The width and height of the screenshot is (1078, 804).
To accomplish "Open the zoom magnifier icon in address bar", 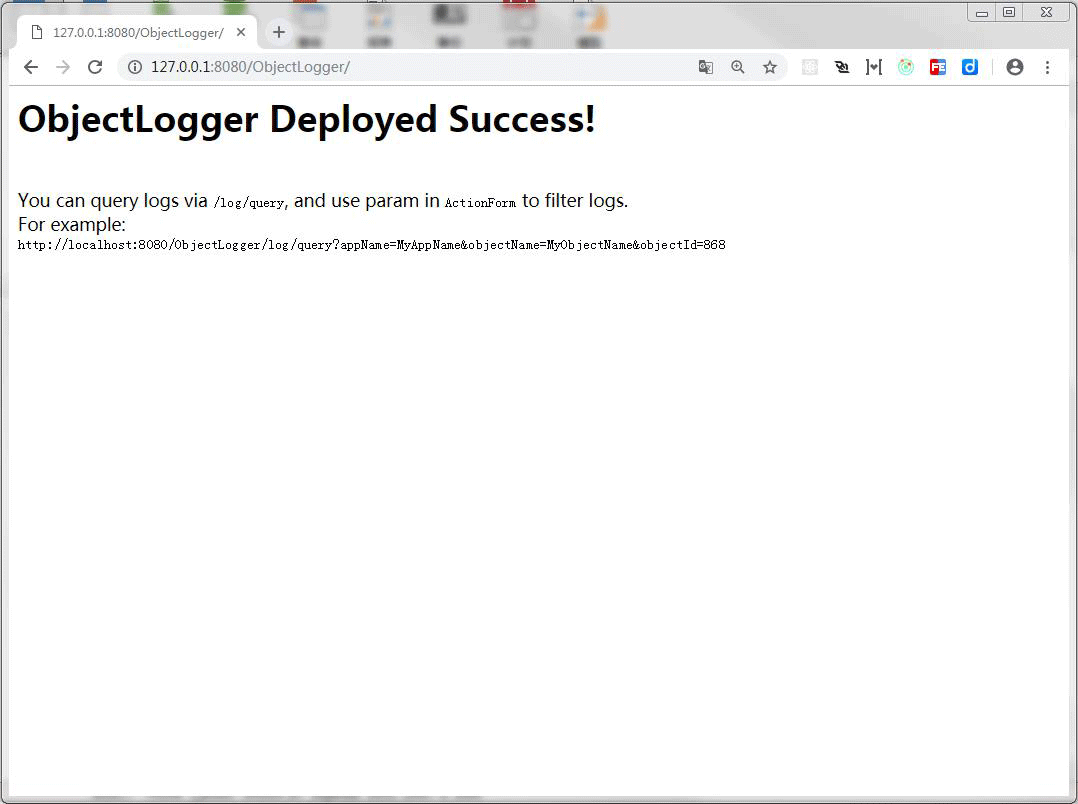I will pyautogui.click(x=738, y=67).
